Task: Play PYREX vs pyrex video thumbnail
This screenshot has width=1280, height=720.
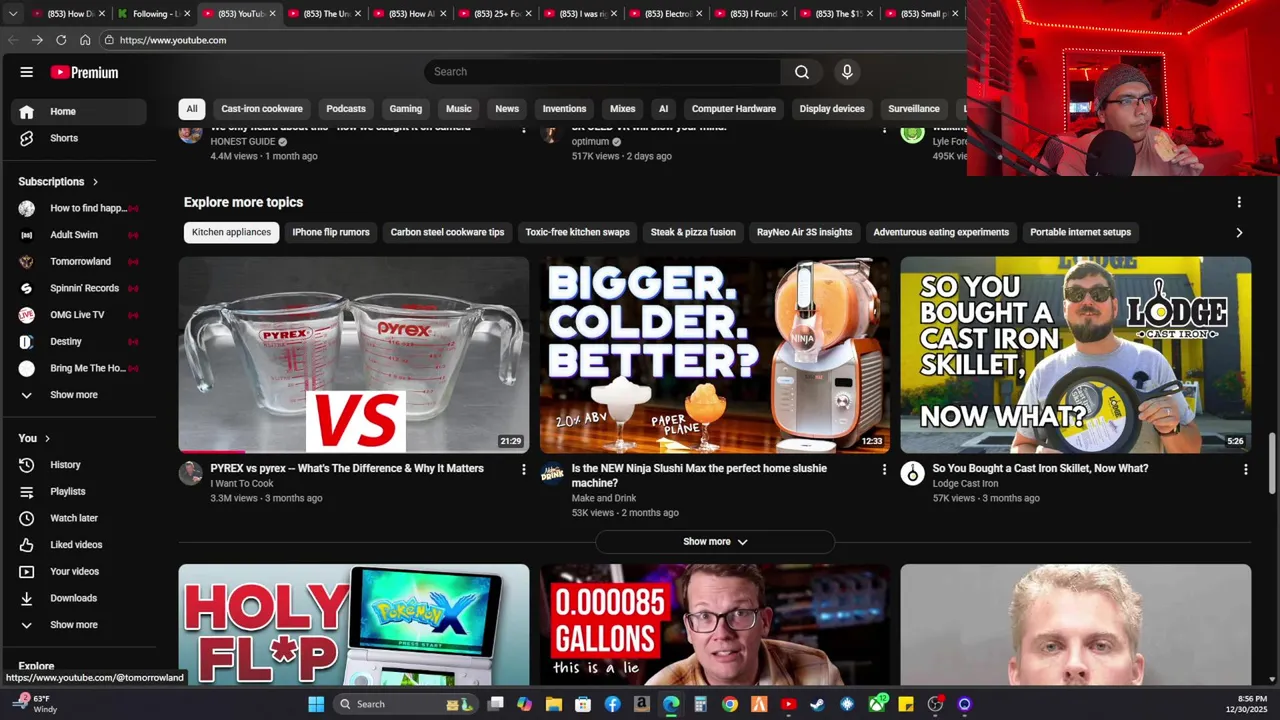Action: (354, 355)
